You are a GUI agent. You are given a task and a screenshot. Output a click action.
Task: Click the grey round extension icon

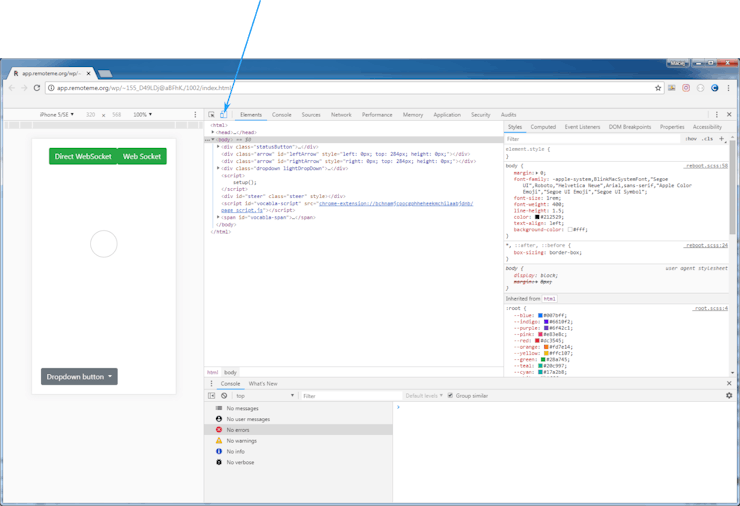700,88
